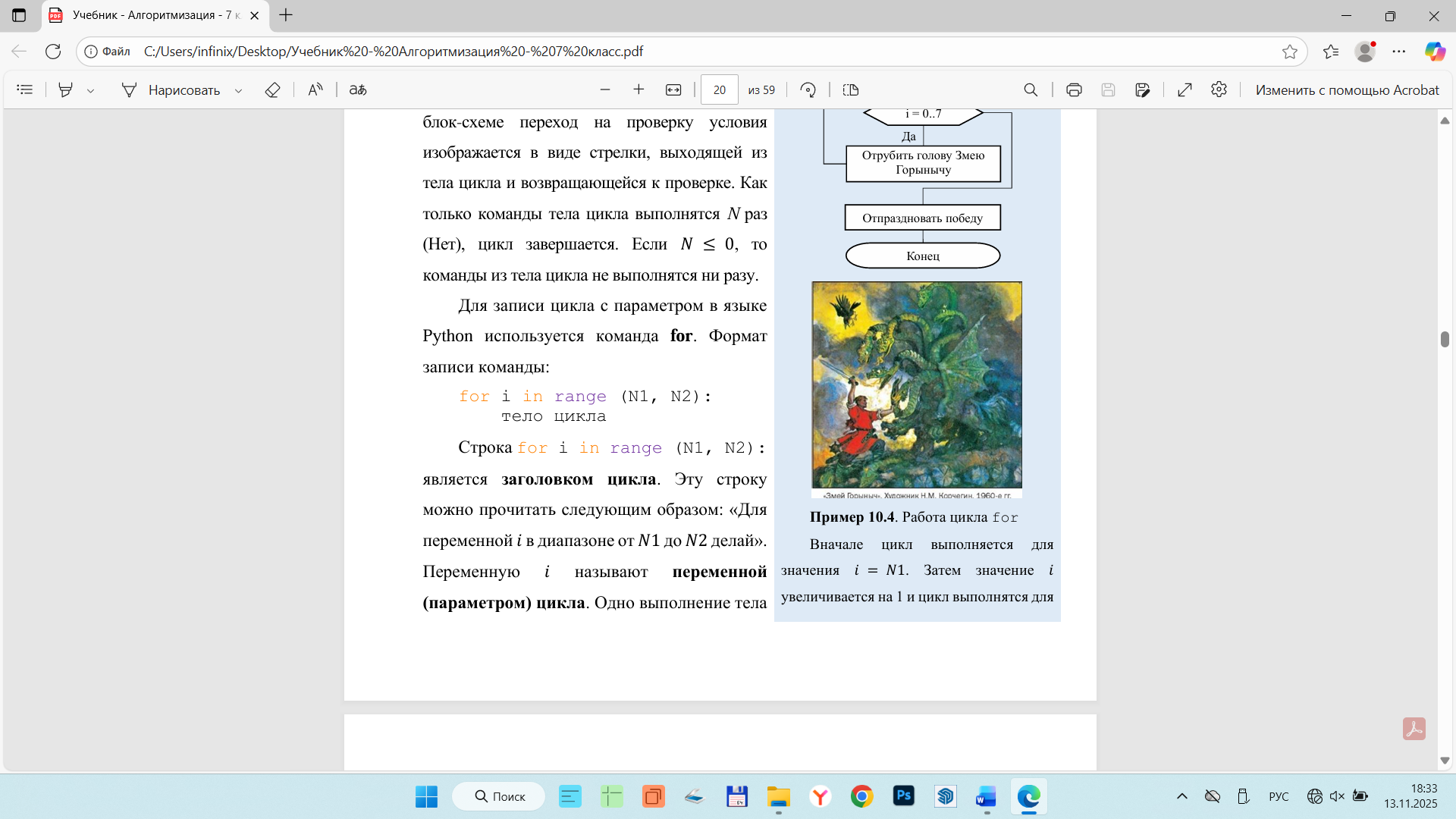Select the eraser tool

point(273,89)
